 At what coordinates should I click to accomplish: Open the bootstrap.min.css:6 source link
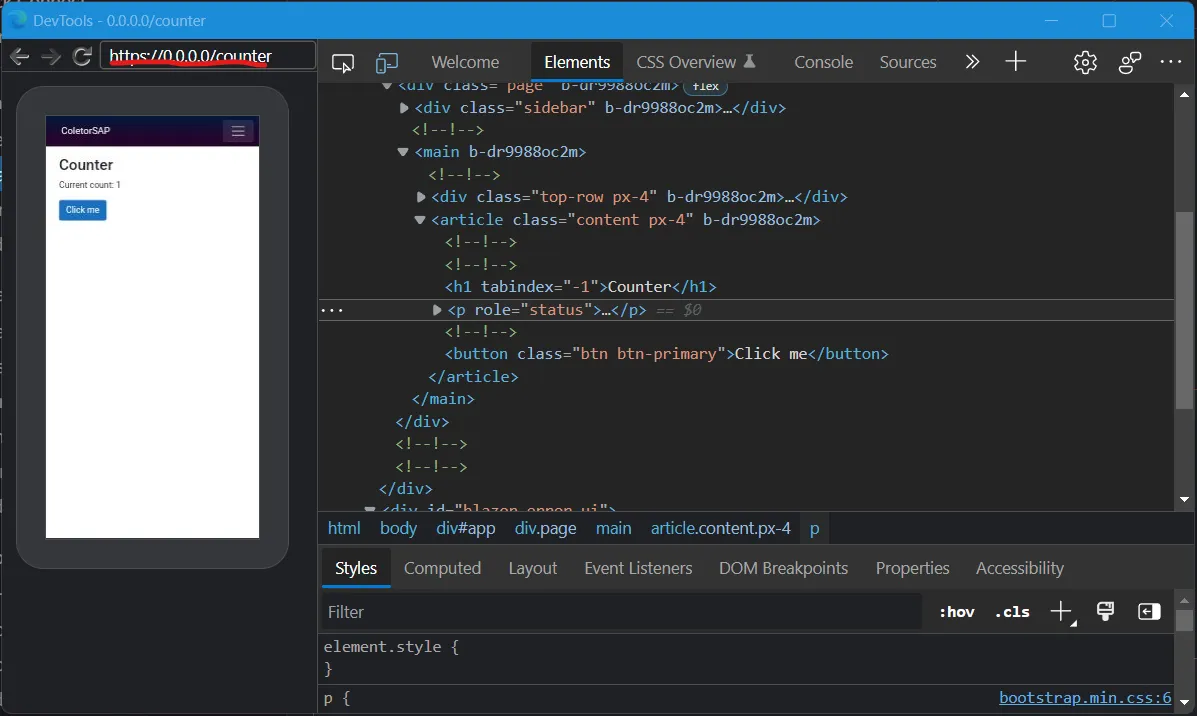[x=1085, y=698]
